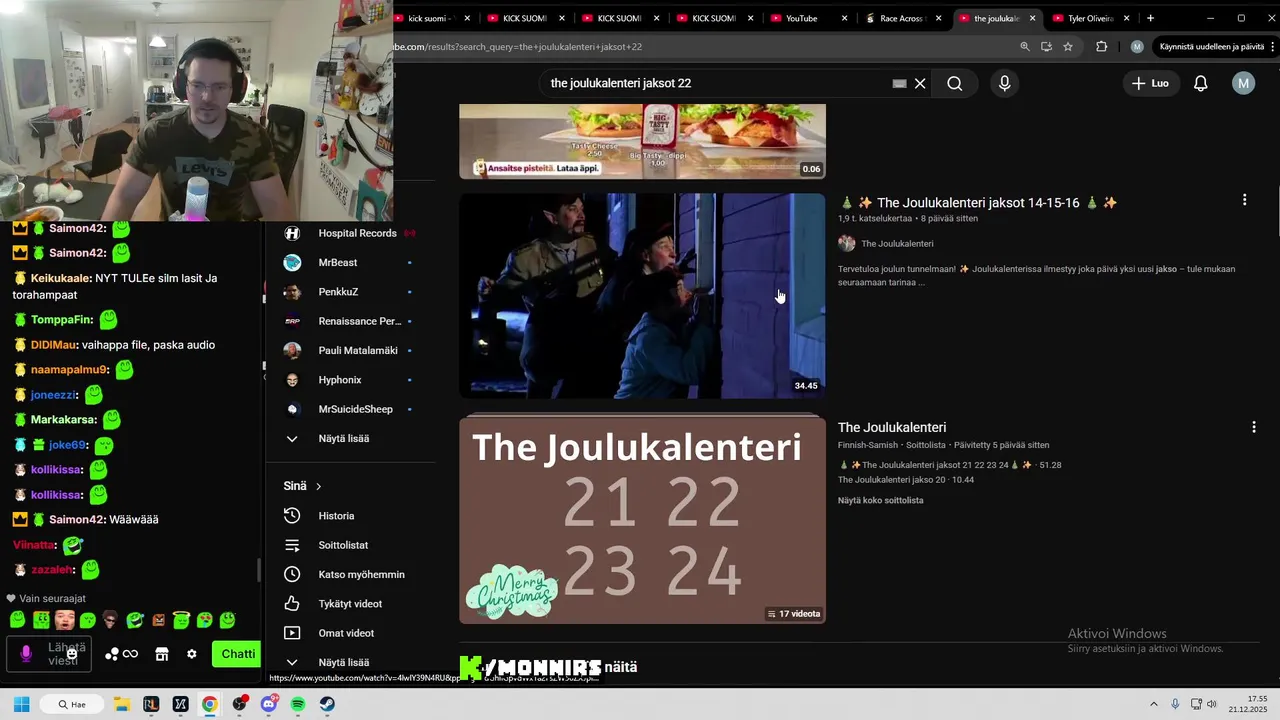
Task: Click the install app icon in address bar
Action: (x=1046, y=46)
